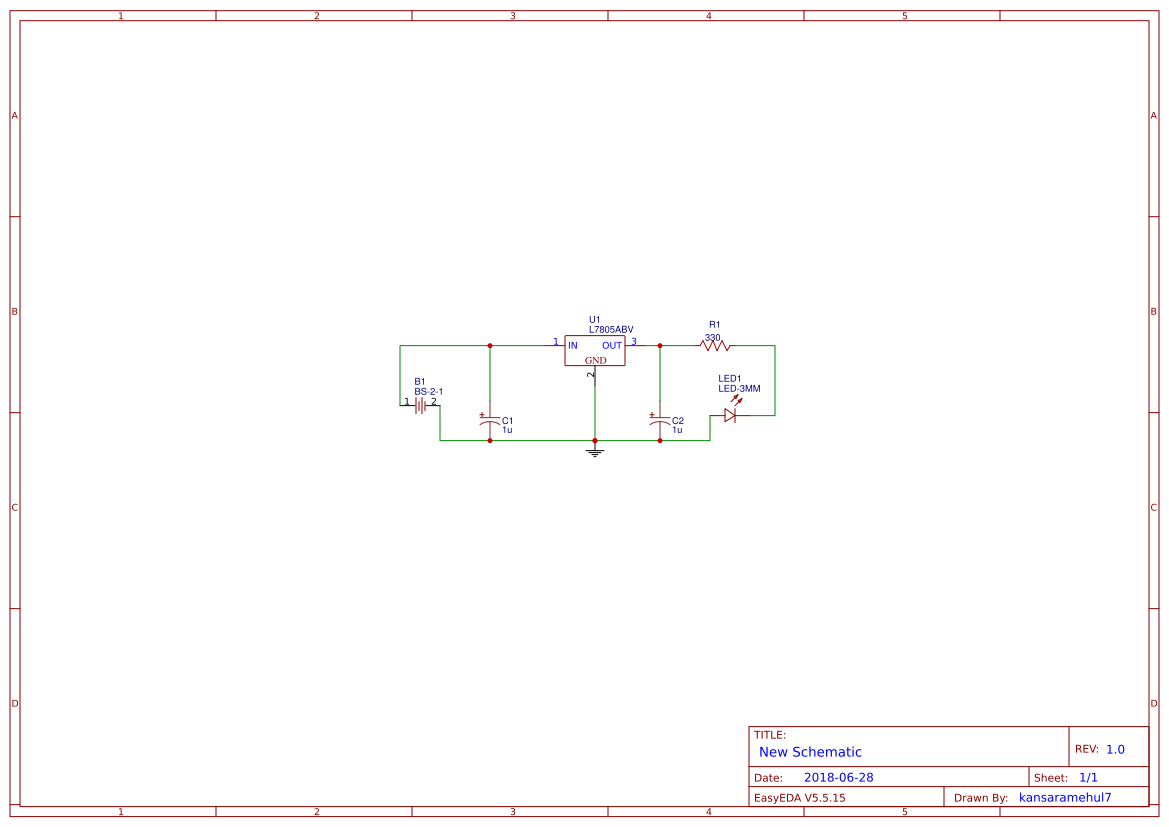Viewport: 1169px width, 827px height.
Task: Select the LED1 LED-3MM diode symbol
Action: coord(730,416)
